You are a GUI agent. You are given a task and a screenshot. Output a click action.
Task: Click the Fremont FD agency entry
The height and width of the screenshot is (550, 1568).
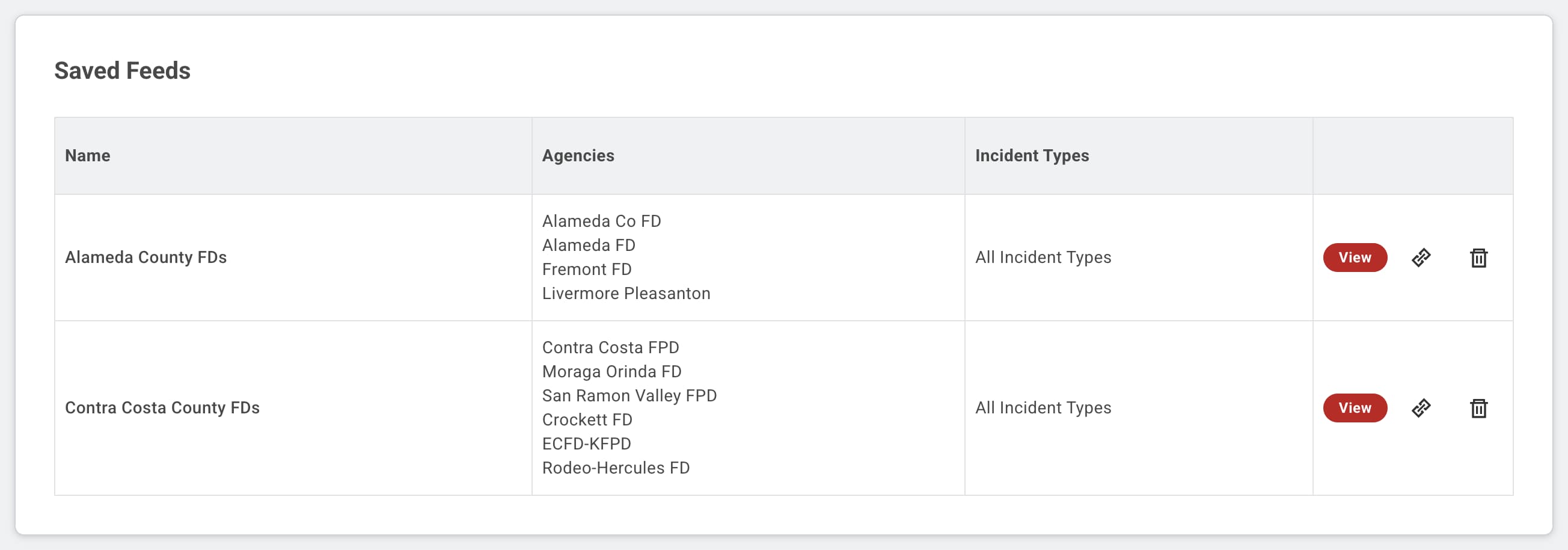[x=587, y=269]
